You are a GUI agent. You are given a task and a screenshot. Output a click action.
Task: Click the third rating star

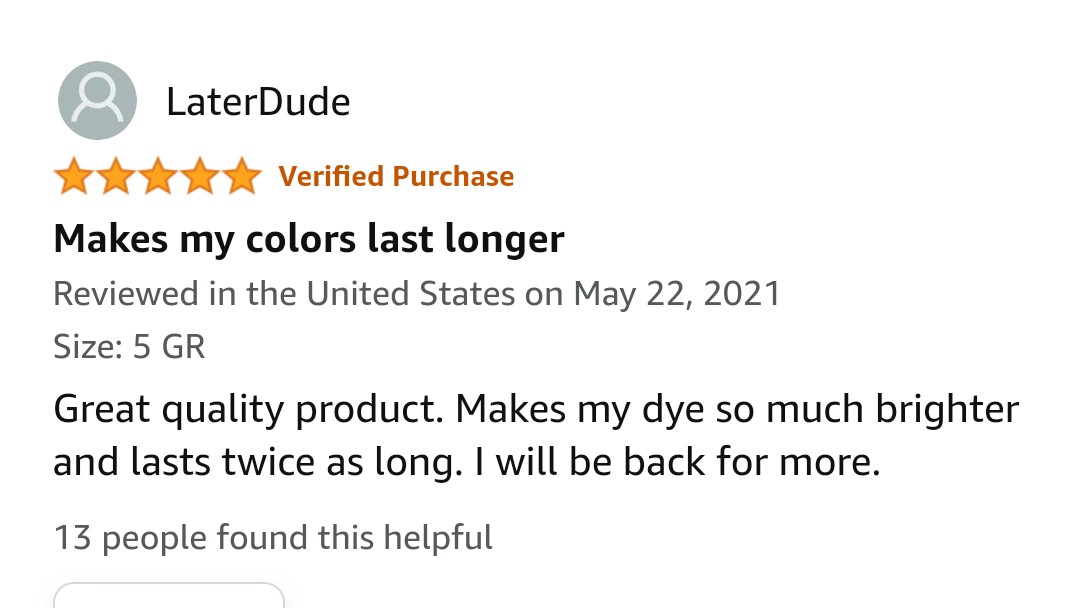157,178
